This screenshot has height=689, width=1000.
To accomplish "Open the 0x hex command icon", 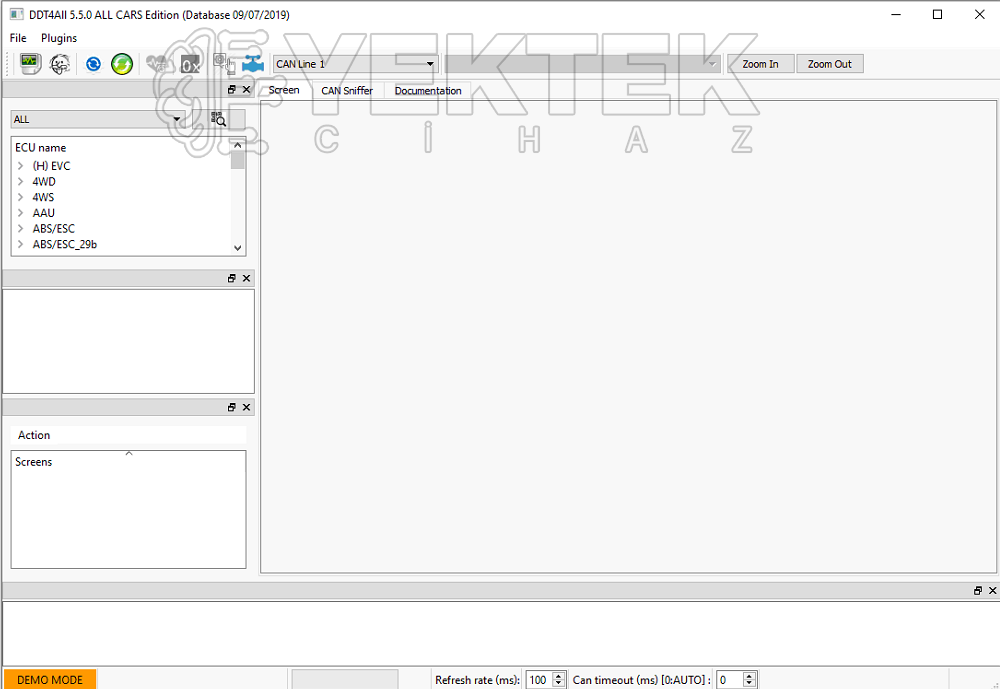I will coord(190,64).
